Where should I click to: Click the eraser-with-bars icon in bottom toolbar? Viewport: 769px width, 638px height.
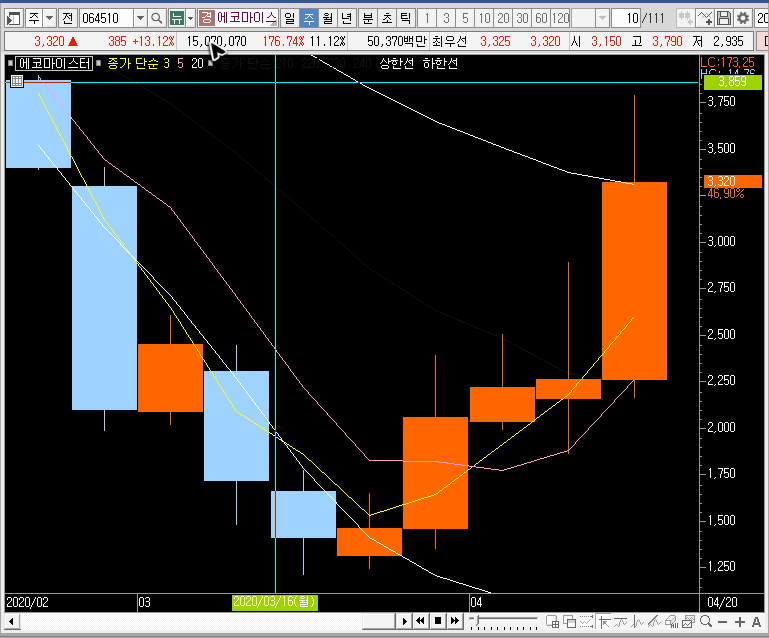(671, 622)
